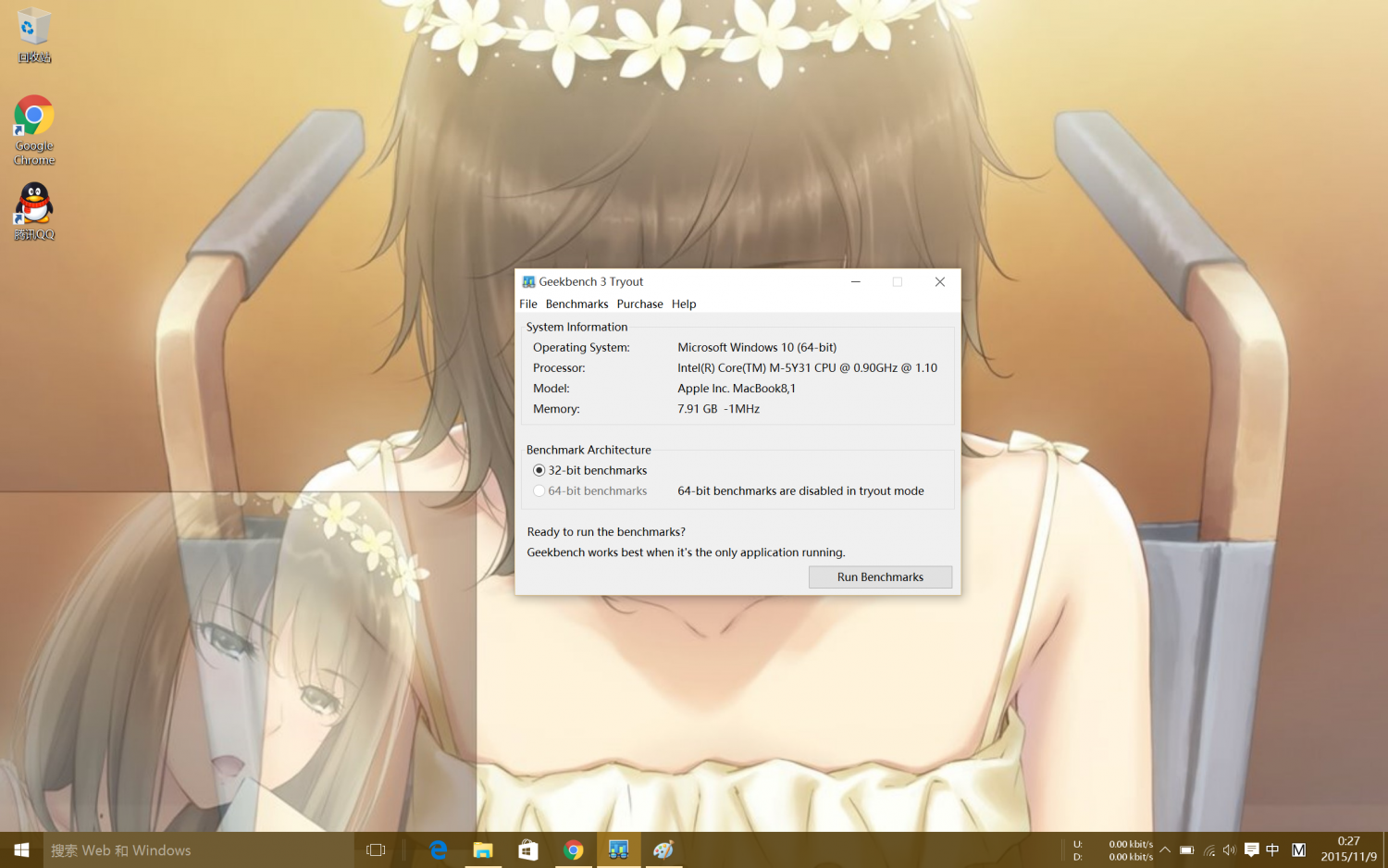Click the Geekbench icon in the taskbar
Image resolution: width=1388 pixels, height=868 pixels.
618,849
